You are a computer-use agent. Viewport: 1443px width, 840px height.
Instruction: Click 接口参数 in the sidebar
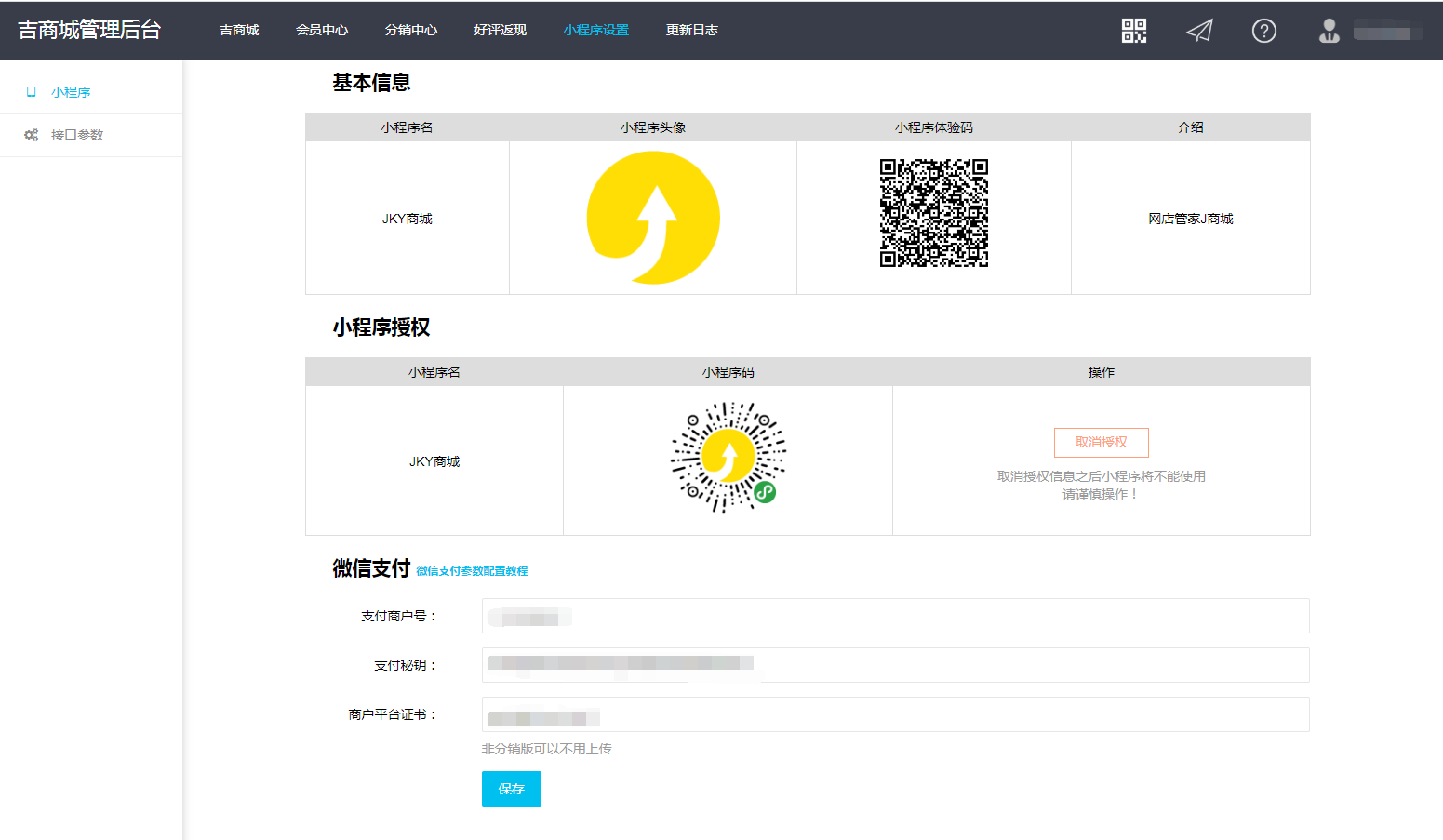coord(77,135)
